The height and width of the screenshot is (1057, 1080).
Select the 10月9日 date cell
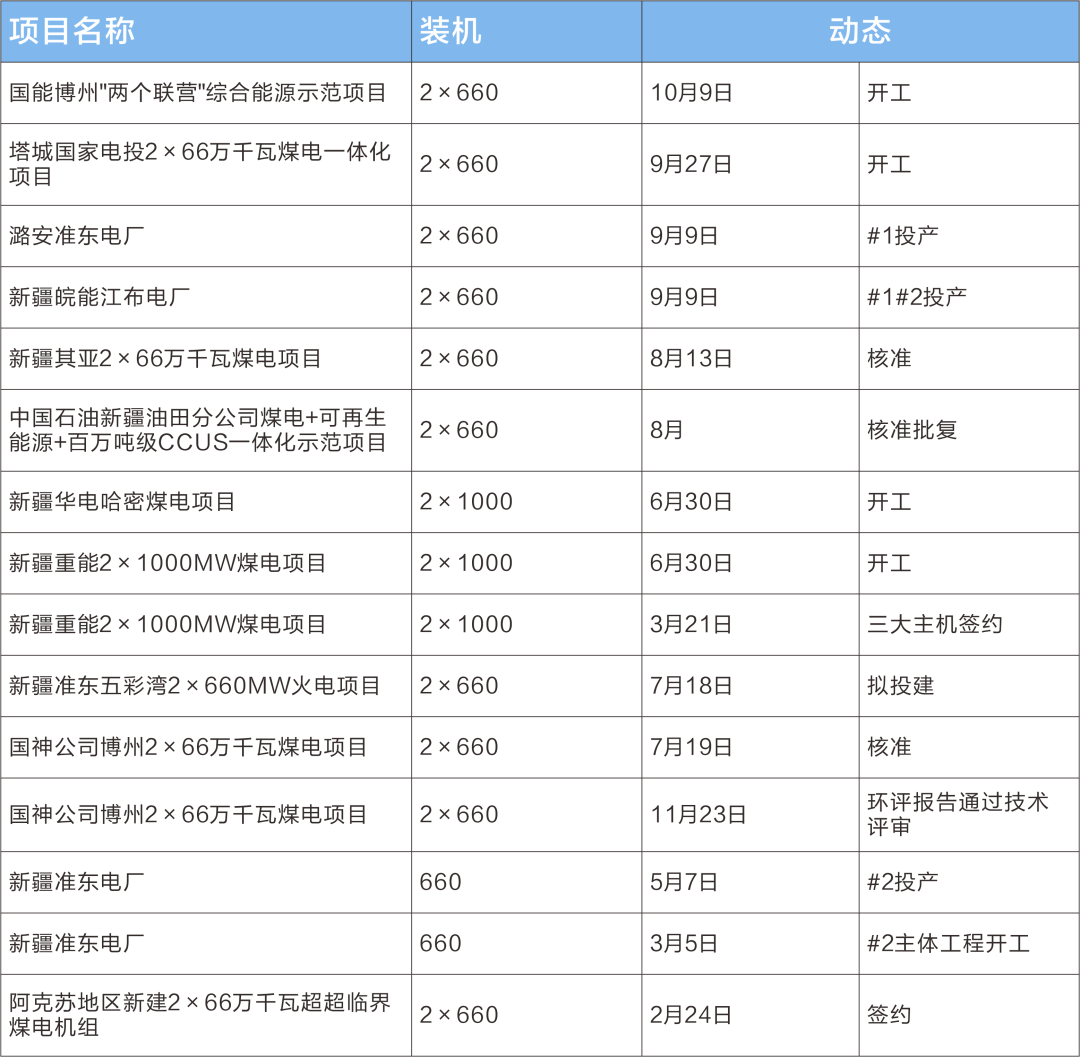751,93
